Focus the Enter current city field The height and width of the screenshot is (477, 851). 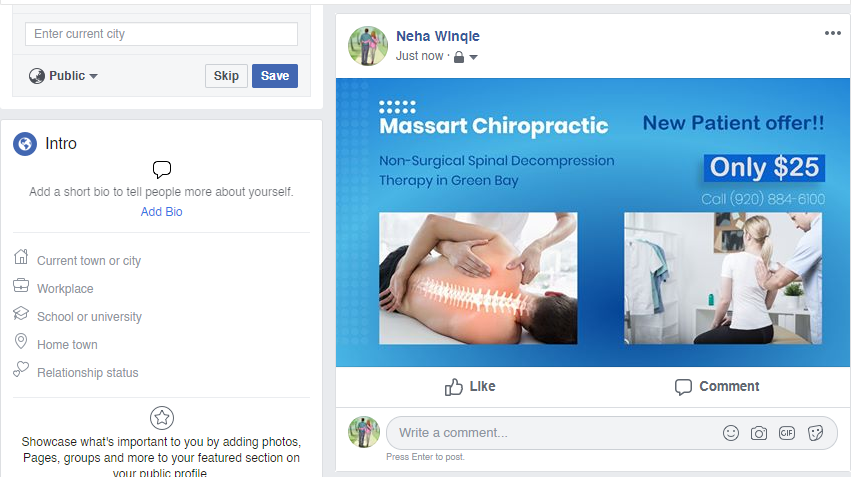pos(161,34)
